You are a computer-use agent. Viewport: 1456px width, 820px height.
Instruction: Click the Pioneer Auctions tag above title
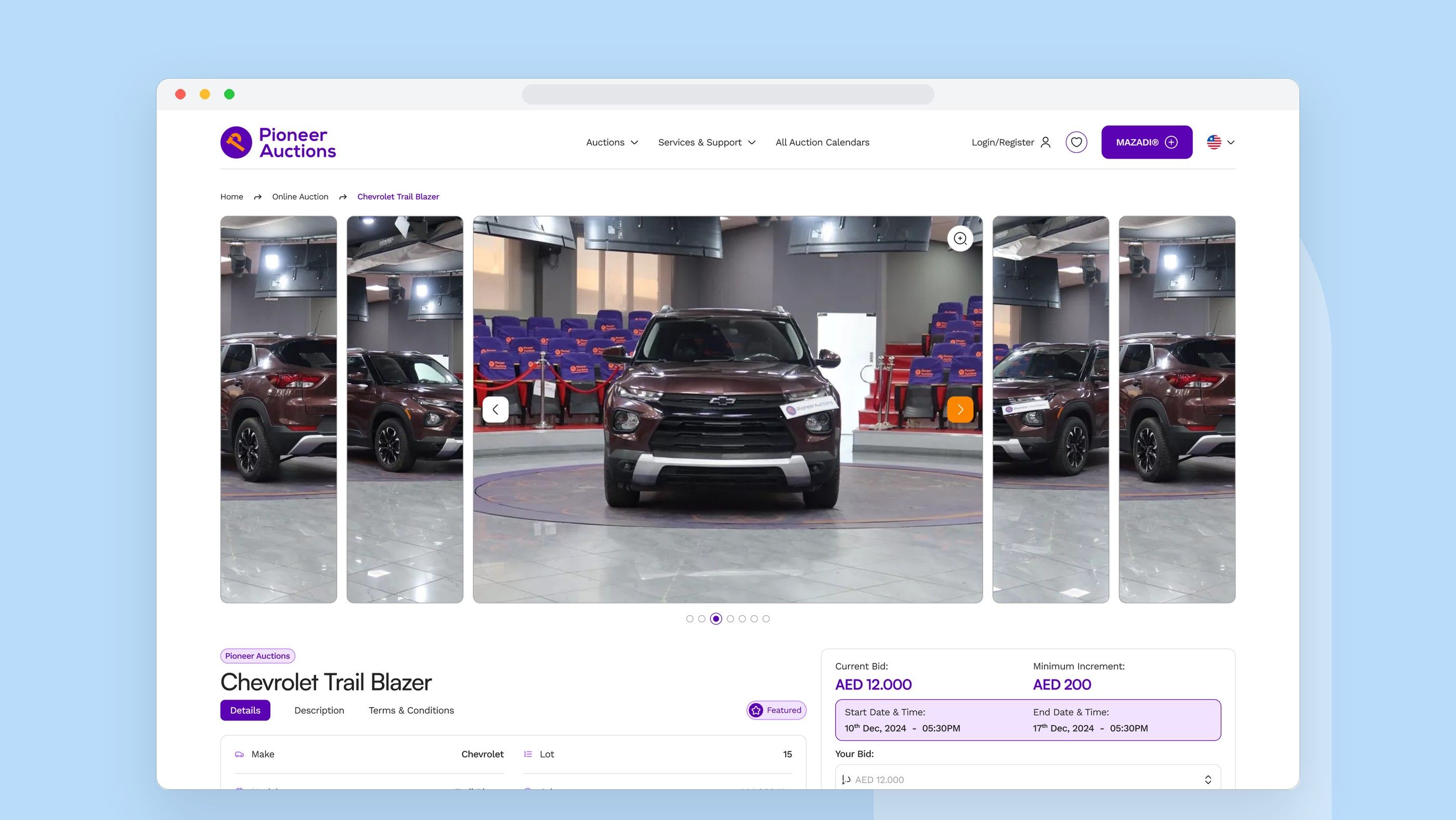point(258,656)
